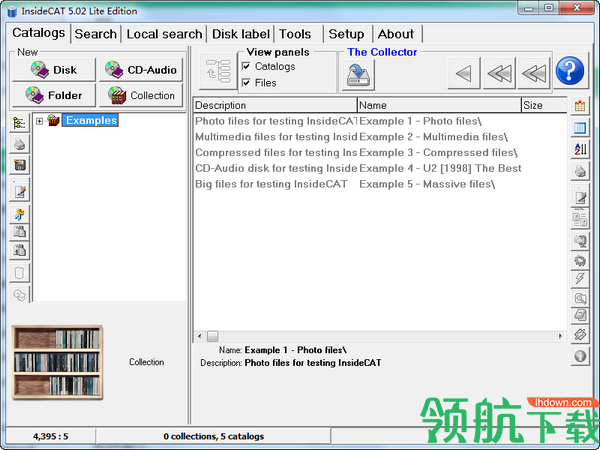Select row Example 1 - Photo files
600x450 pixels.
tap(380, 121)
